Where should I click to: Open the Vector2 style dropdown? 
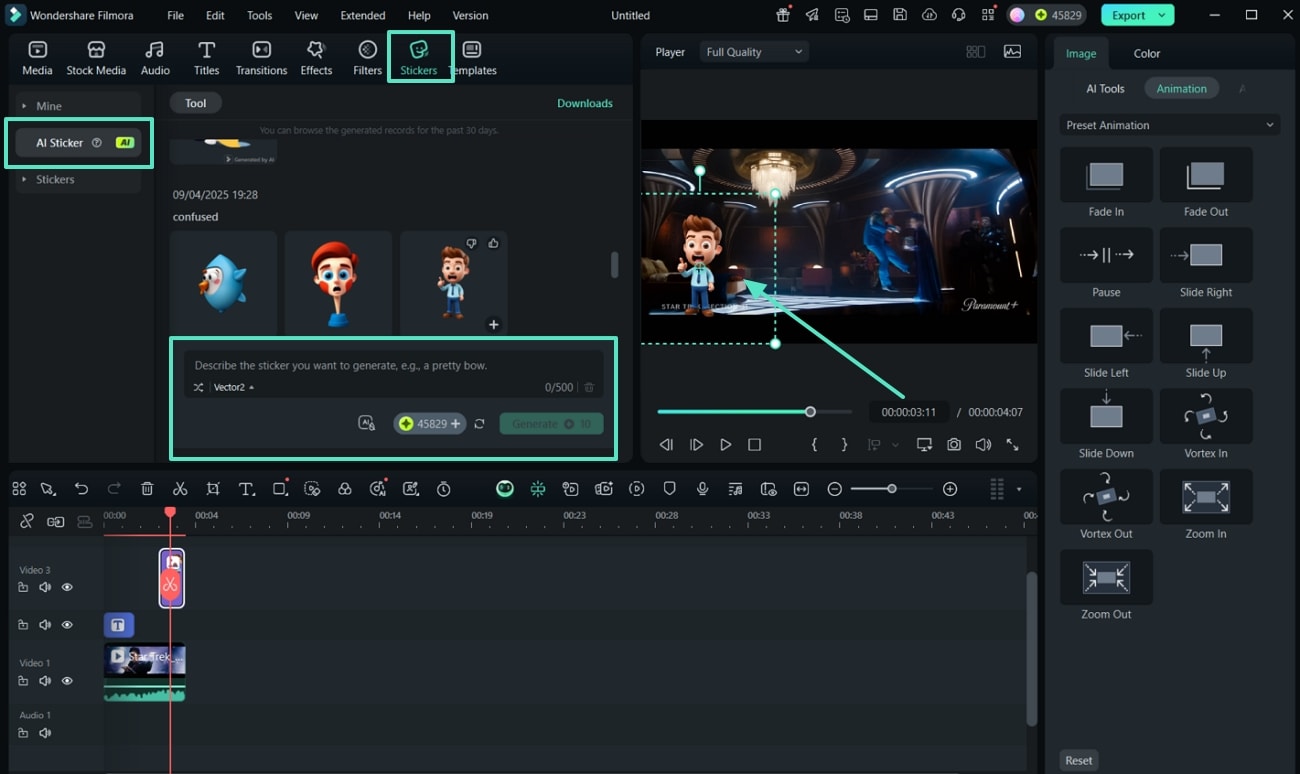pos(234,387)
